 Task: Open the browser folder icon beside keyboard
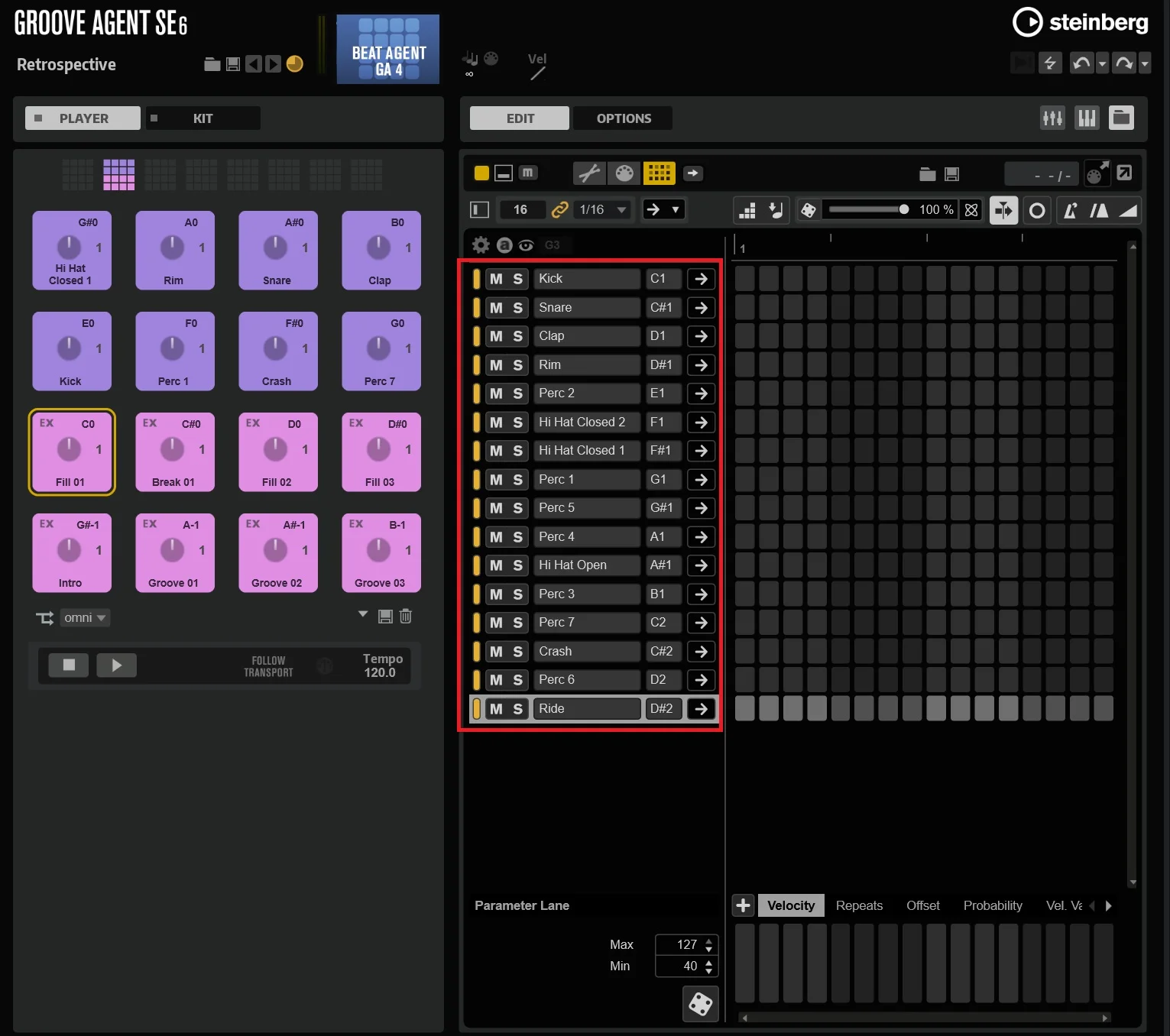(x=1121, y=118)
